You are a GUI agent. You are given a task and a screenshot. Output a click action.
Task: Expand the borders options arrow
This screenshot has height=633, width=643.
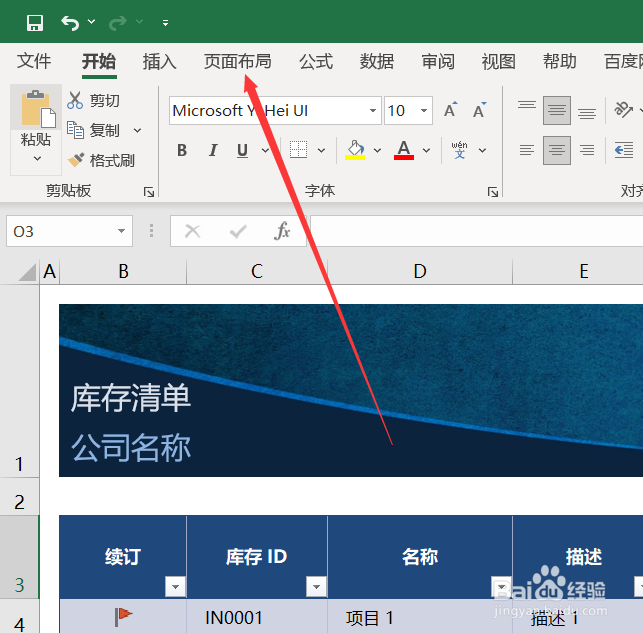[x=322, y=150]
